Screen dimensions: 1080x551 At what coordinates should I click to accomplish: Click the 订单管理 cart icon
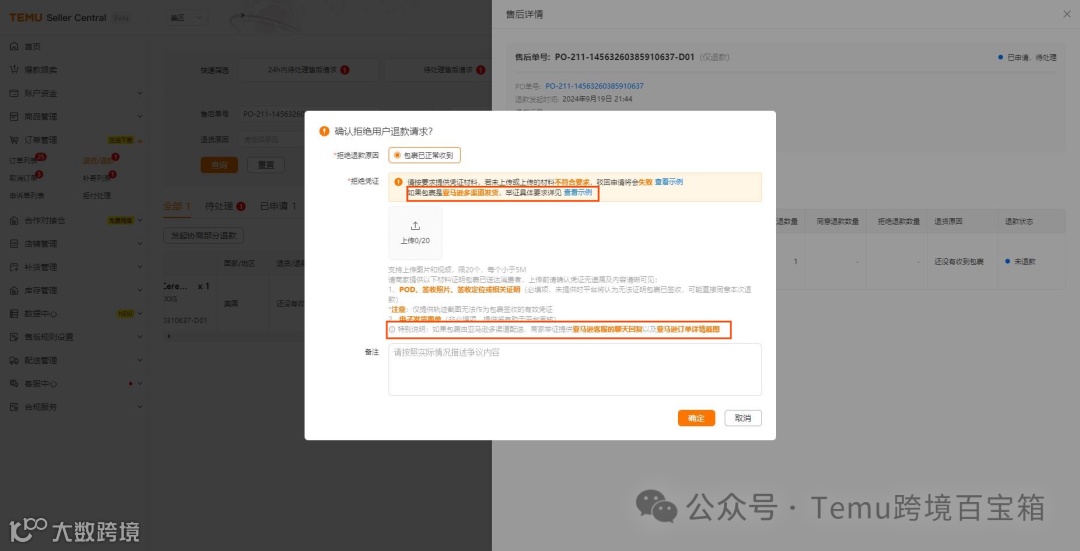[14, 140]
